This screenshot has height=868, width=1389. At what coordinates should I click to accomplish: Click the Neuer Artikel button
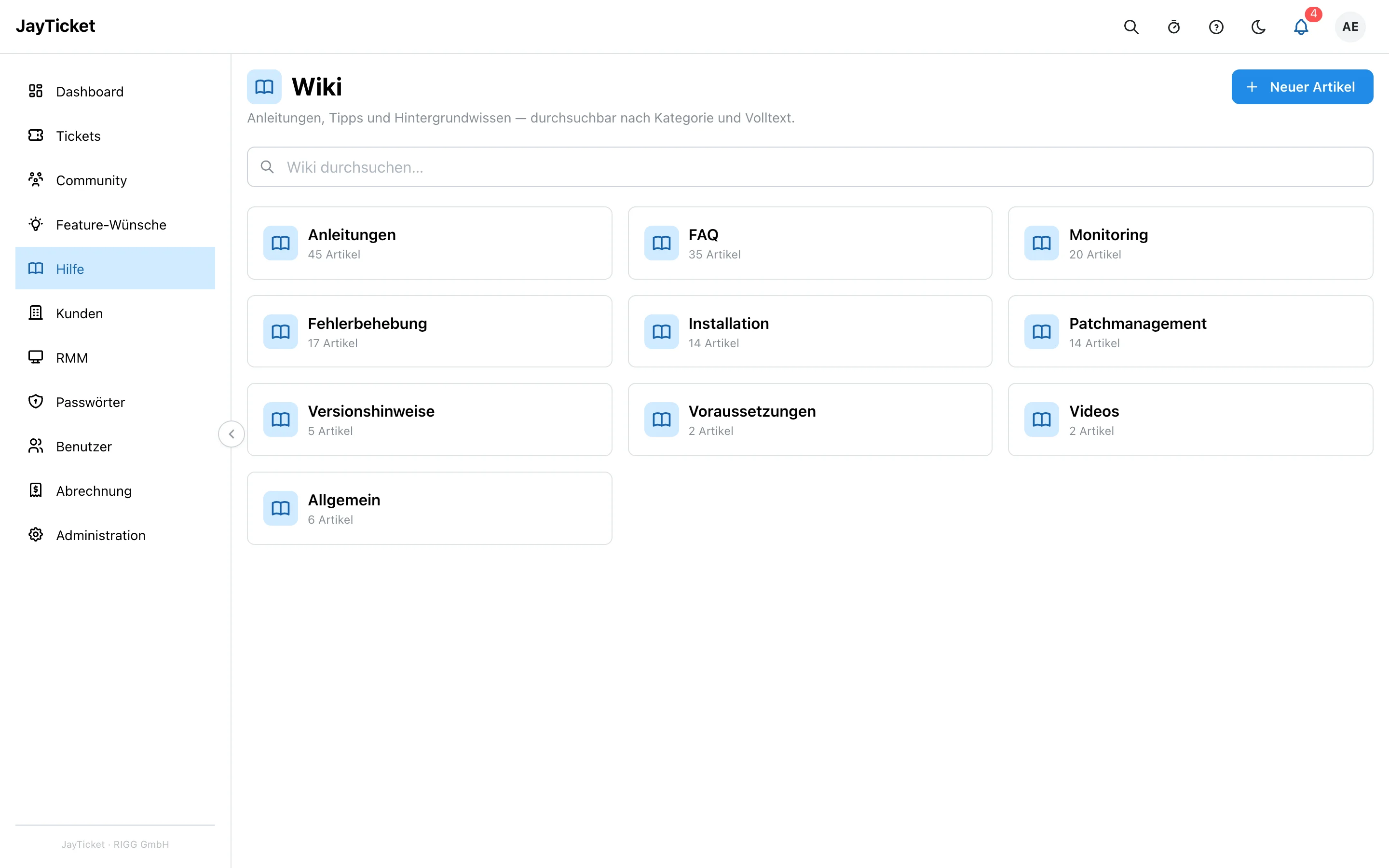[x=1302, y=87]
